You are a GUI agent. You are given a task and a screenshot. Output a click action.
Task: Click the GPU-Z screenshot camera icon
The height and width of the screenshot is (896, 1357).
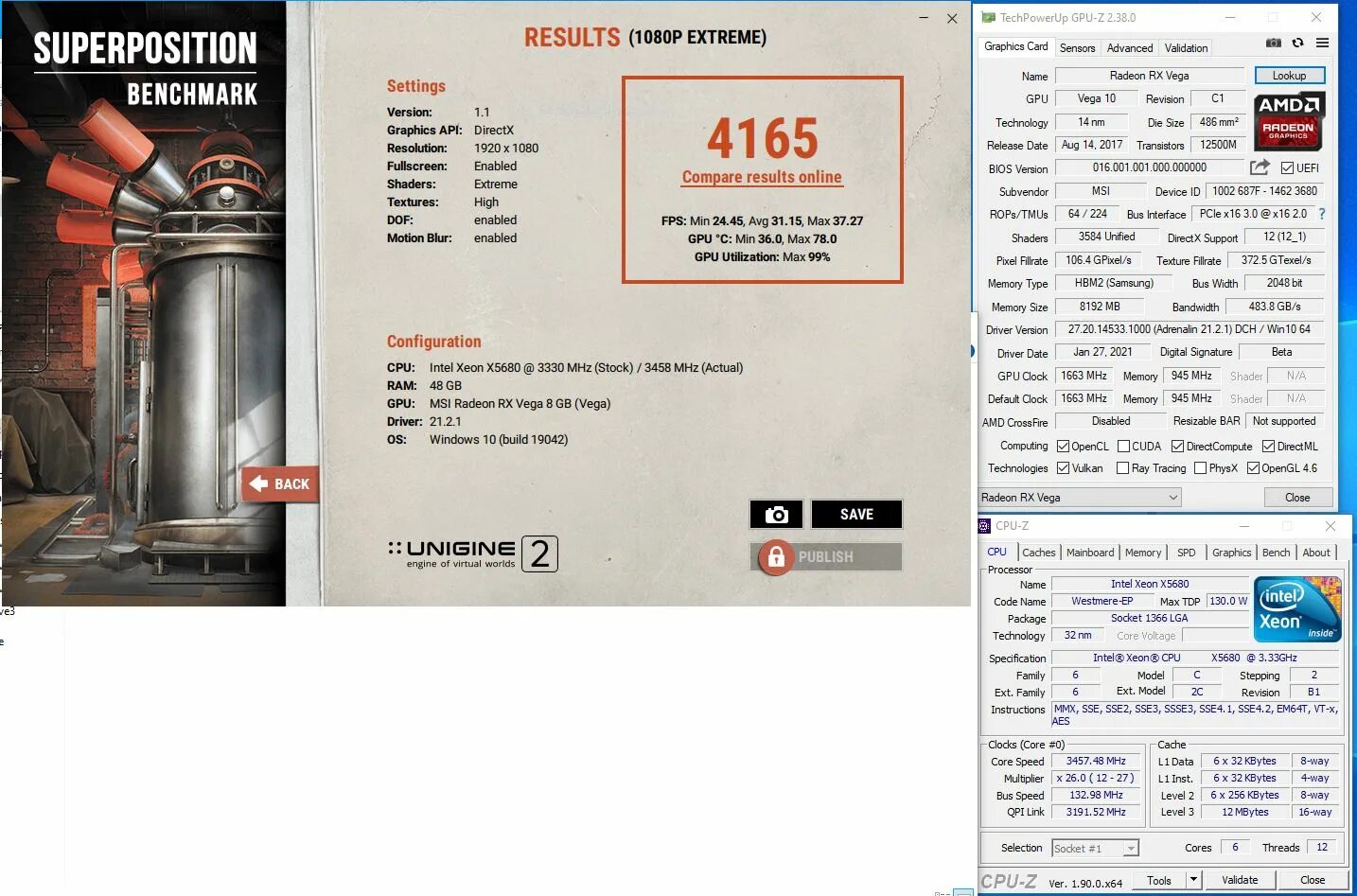click(x=1274, y=44)
